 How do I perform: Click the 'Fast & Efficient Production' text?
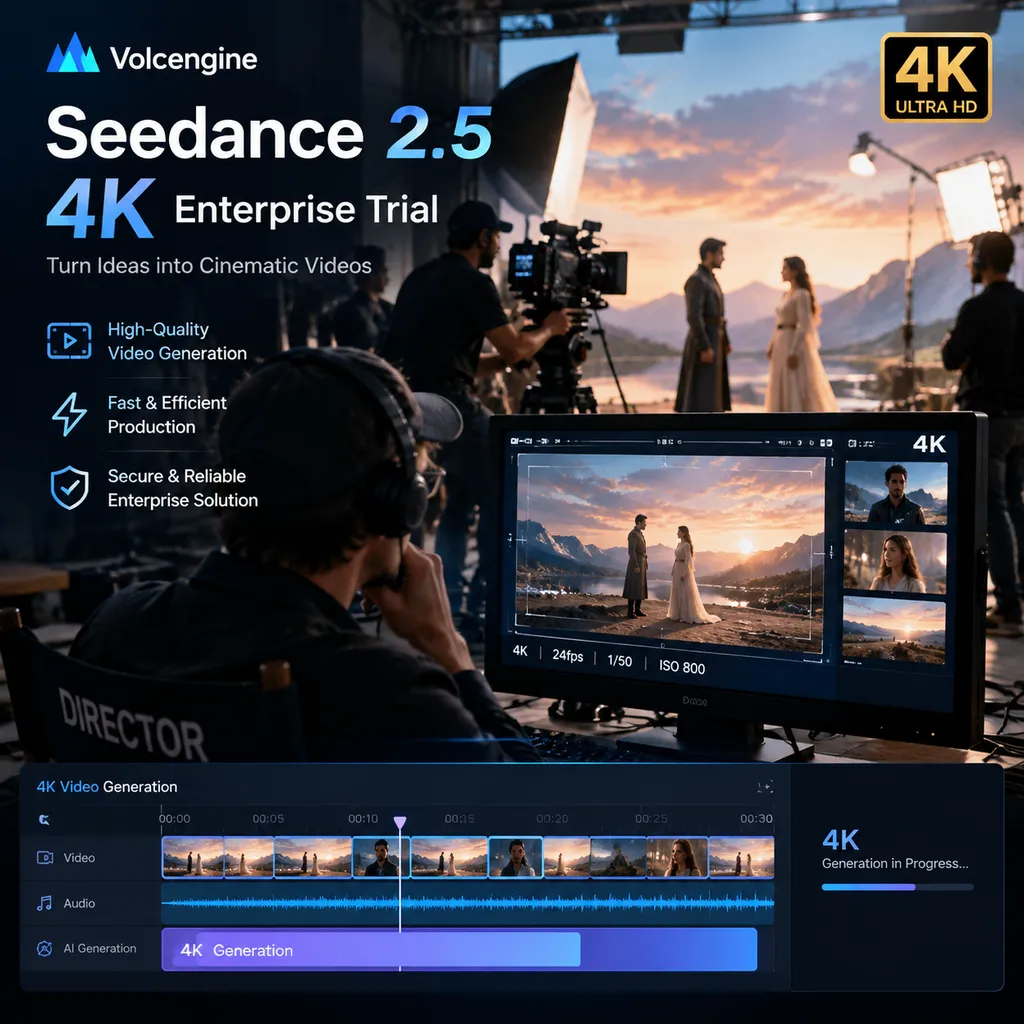coord(167,415)
